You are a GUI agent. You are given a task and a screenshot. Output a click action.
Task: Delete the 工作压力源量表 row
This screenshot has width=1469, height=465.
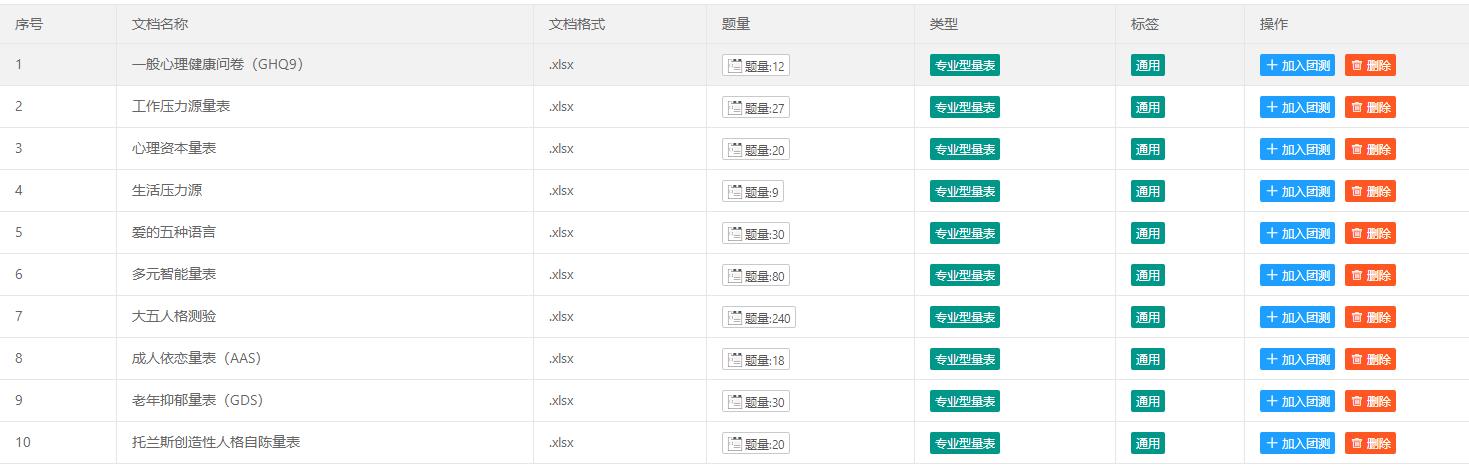pos(1370,108)
